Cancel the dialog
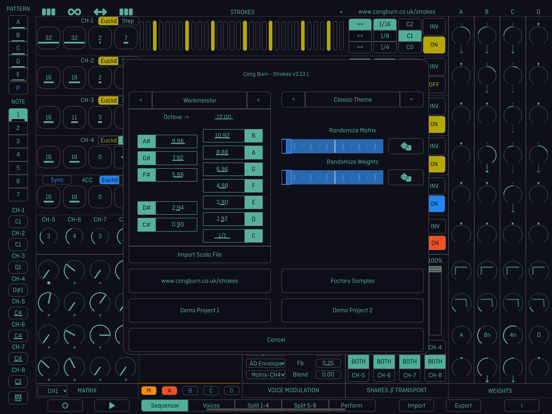Viewport: 552px width, 414px height. click(276, 340)
